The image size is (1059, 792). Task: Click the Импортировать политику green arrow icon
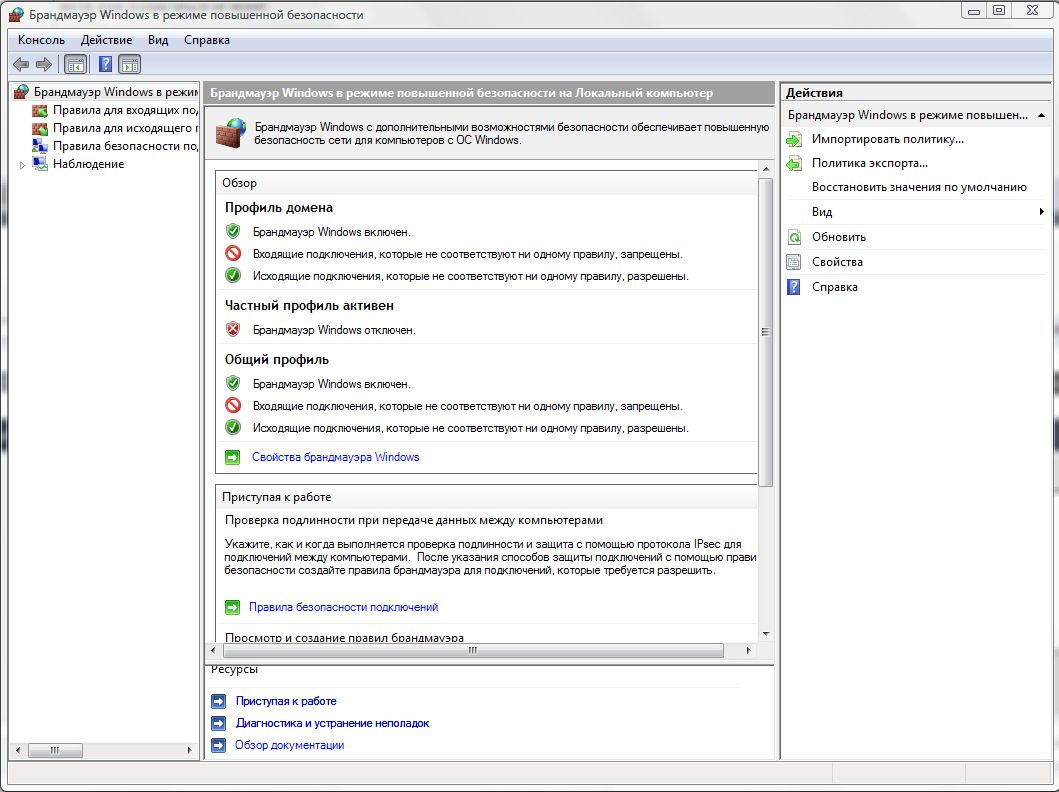(x=794, y=139)
